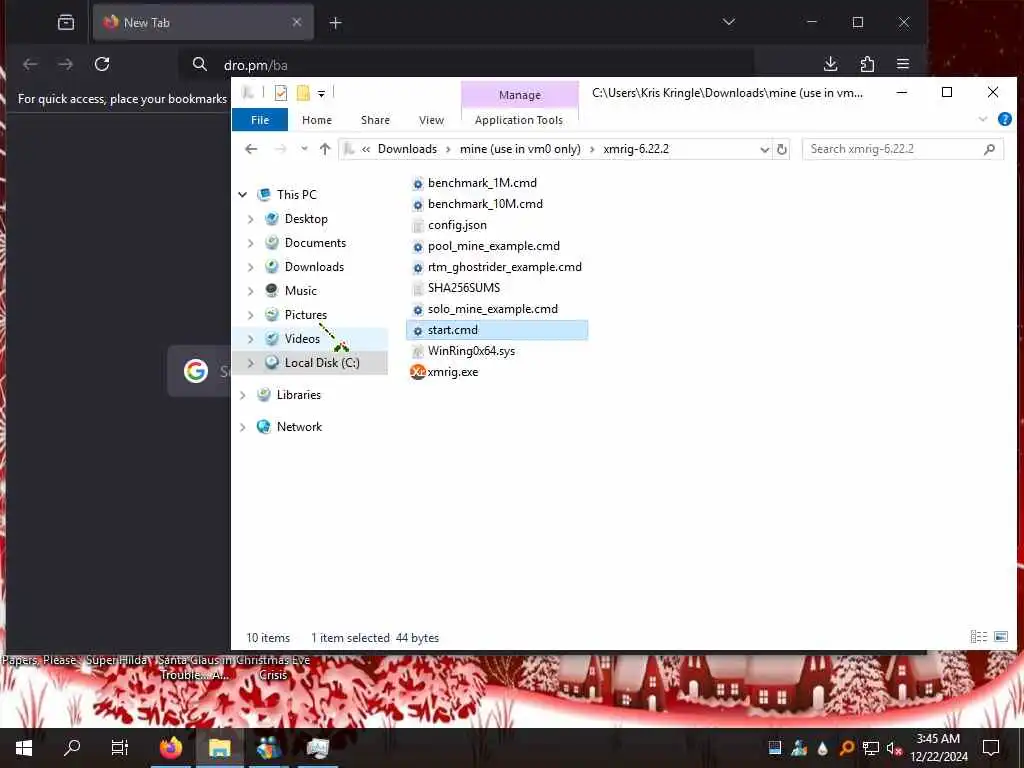Open Task View on taskbar
This screenshot has width=1024, height=768.
(120, 747)
